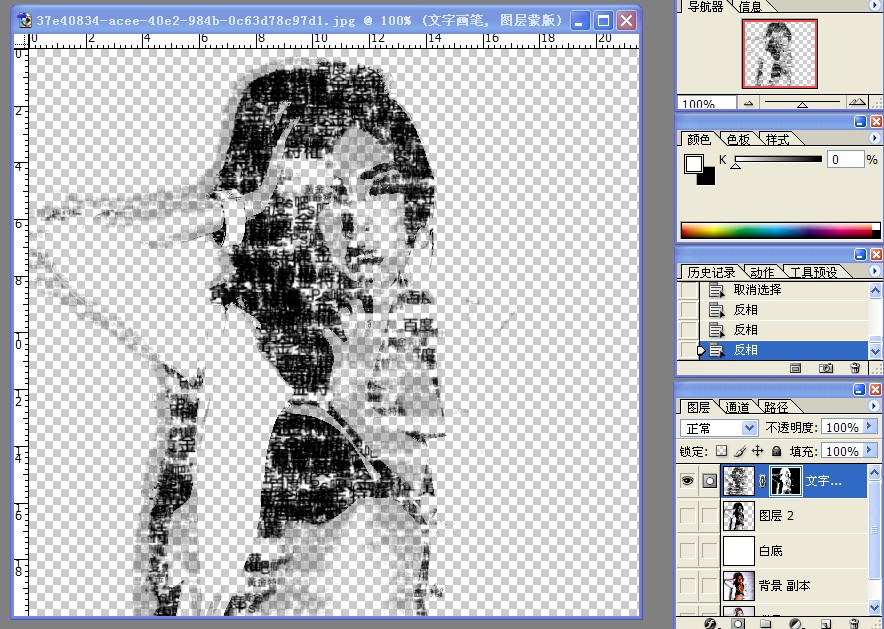Screen dimensions: 884x629
Task: Switch to the 通道 channels tab
Action: [737, 407]
